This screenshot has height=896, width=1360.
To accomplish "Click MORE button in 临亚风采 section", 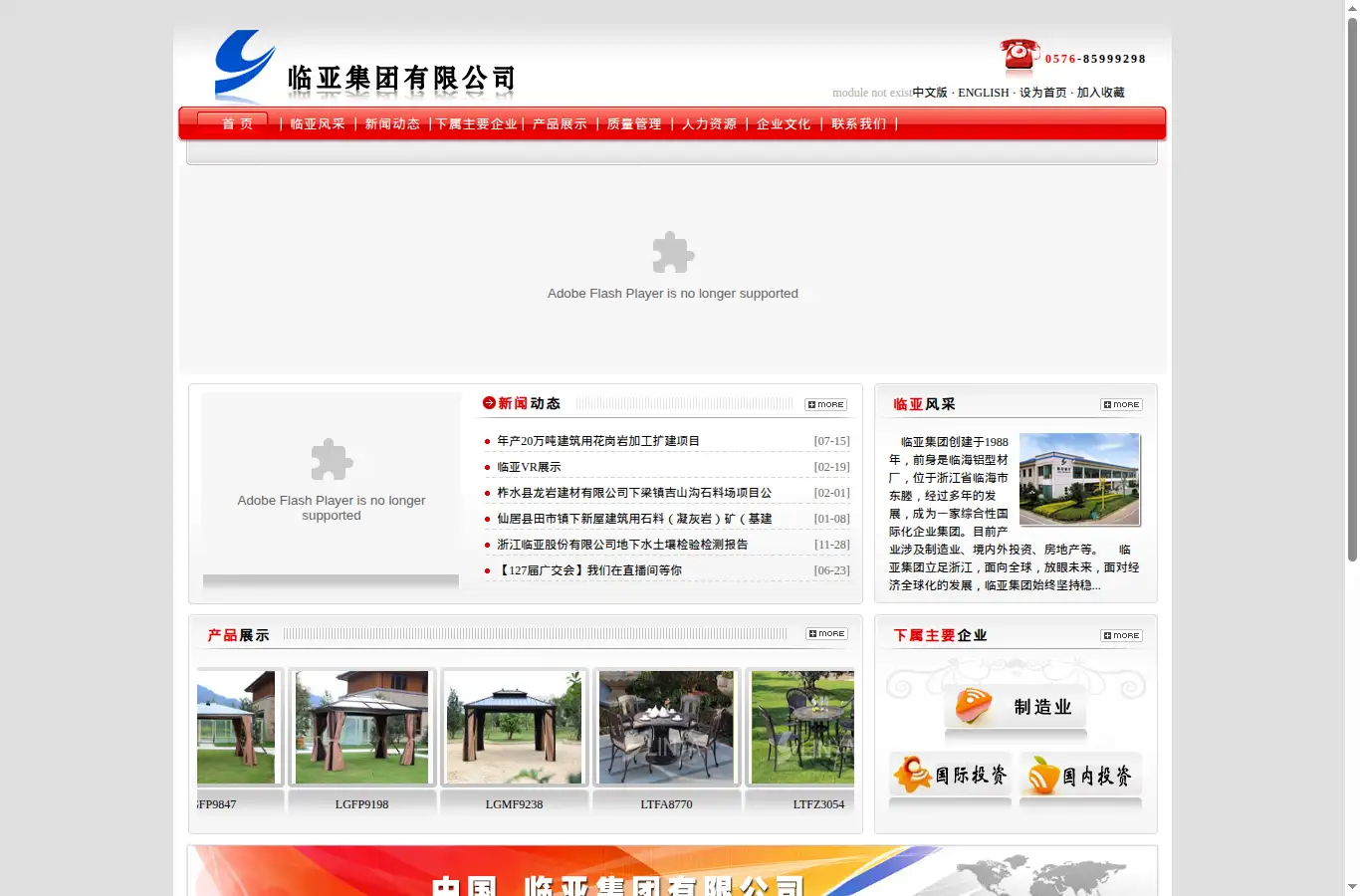I will click(x=1122, y=404).
